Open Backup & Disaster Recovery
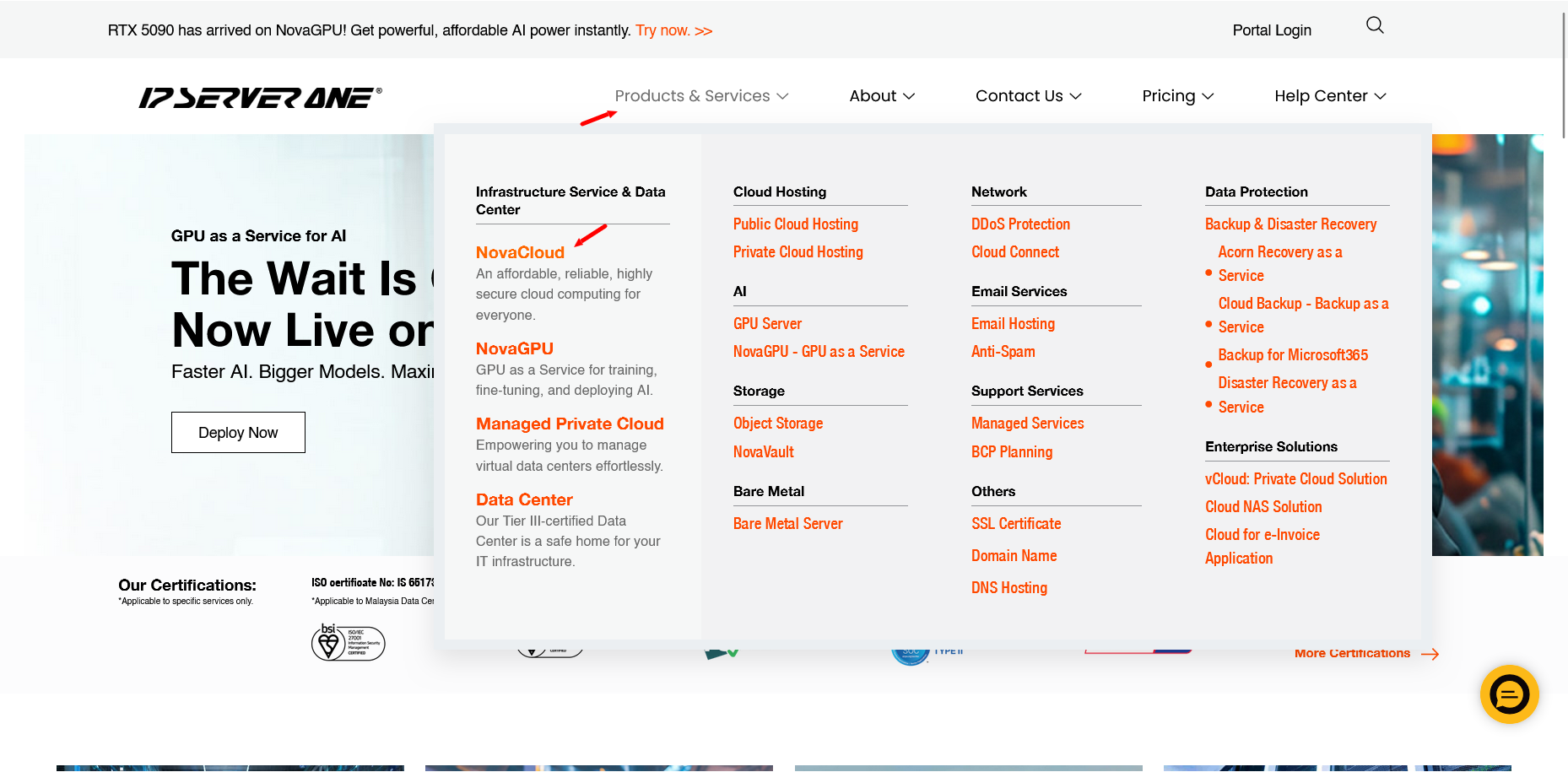The image size is (1568, 772). [x=1291, y=224]
